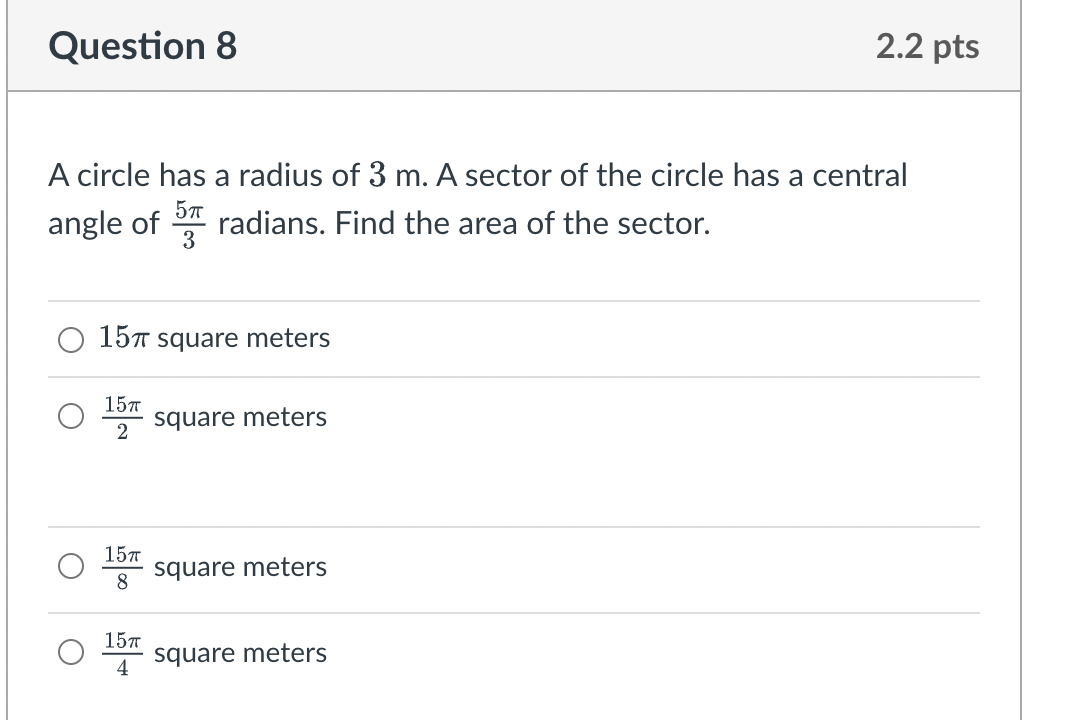Viewport: 1066px width, 720px height.
Task: Select the 15π/2 square meters answer
Action: pos(70,416)
